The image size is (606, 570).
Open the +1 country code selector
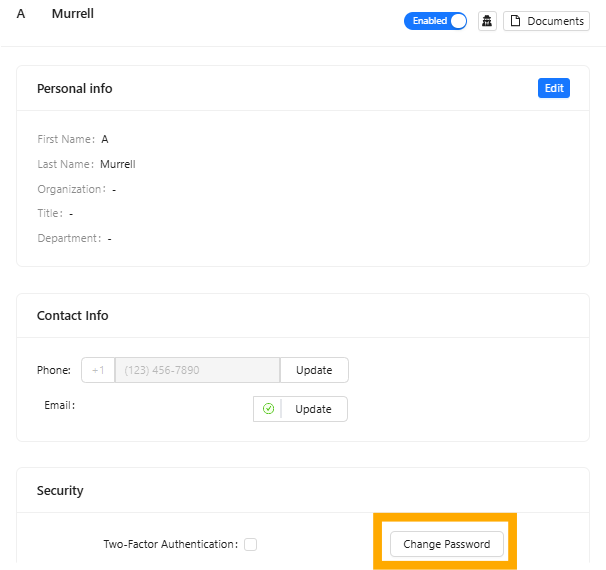(98, 370)
